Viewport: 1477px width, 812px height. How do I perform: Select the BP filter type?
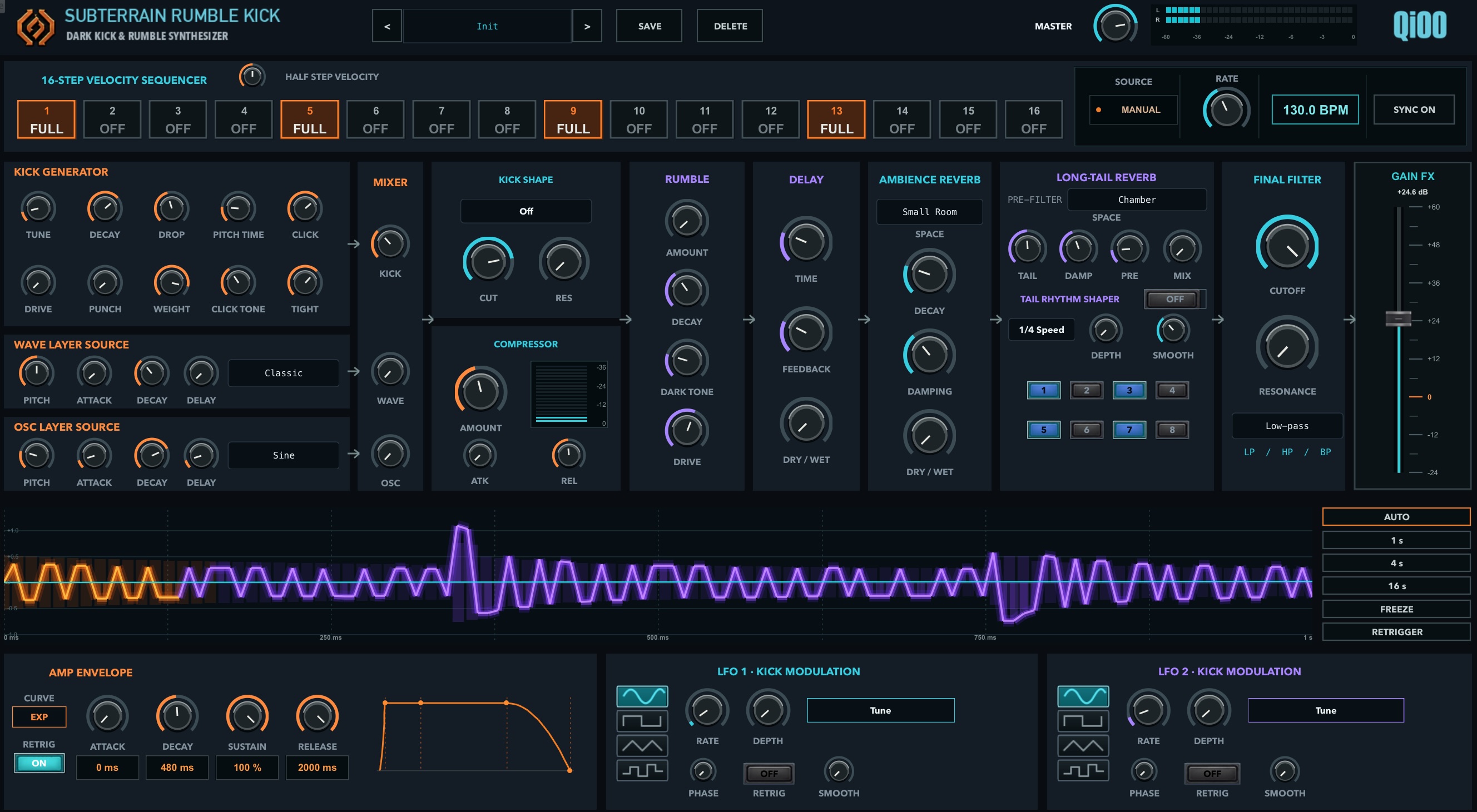tap(1325, 452)
